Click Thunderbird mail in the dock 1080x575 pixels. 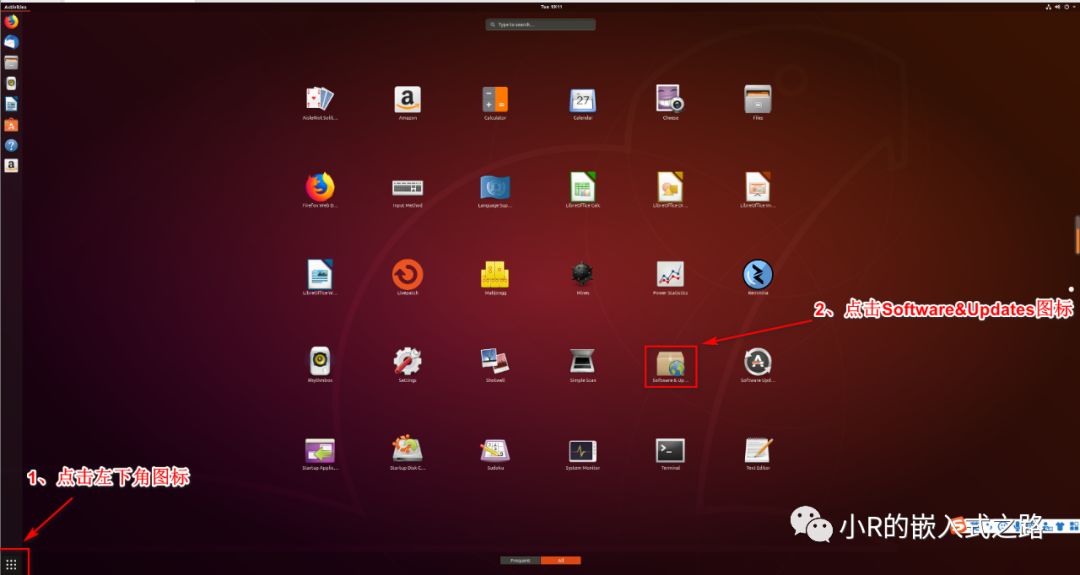point(11,42)
